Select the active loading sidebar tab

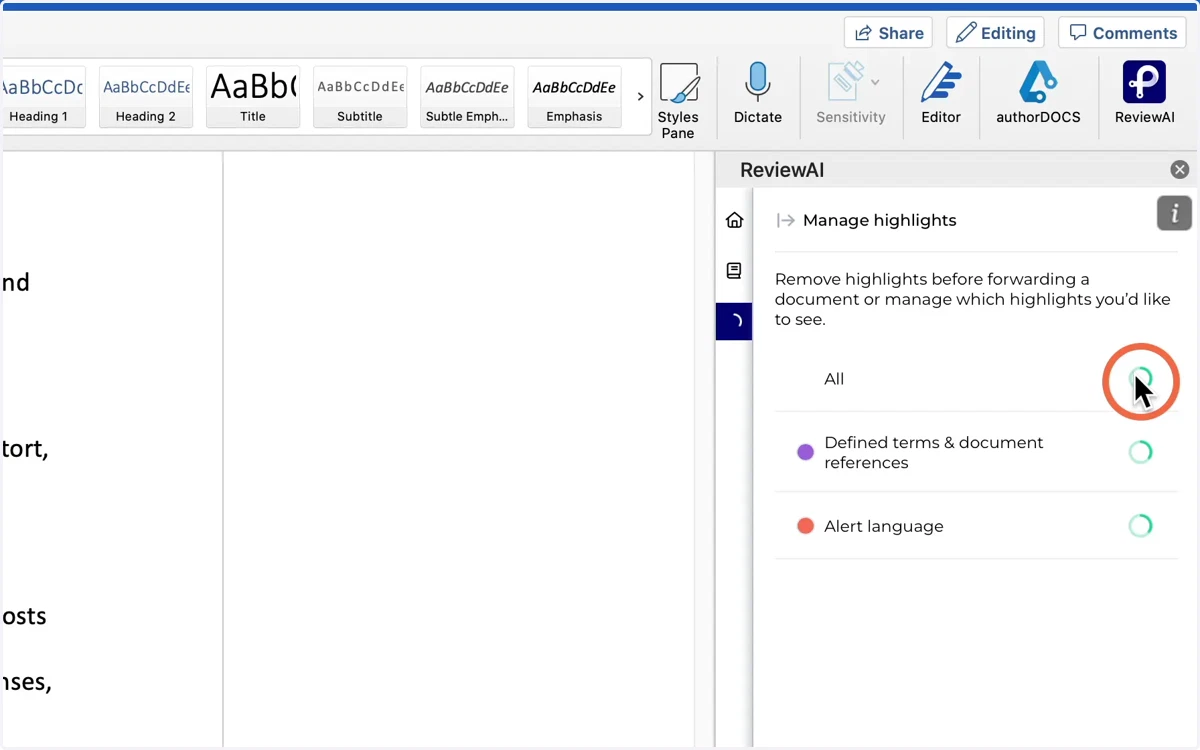tap(734, 321)
